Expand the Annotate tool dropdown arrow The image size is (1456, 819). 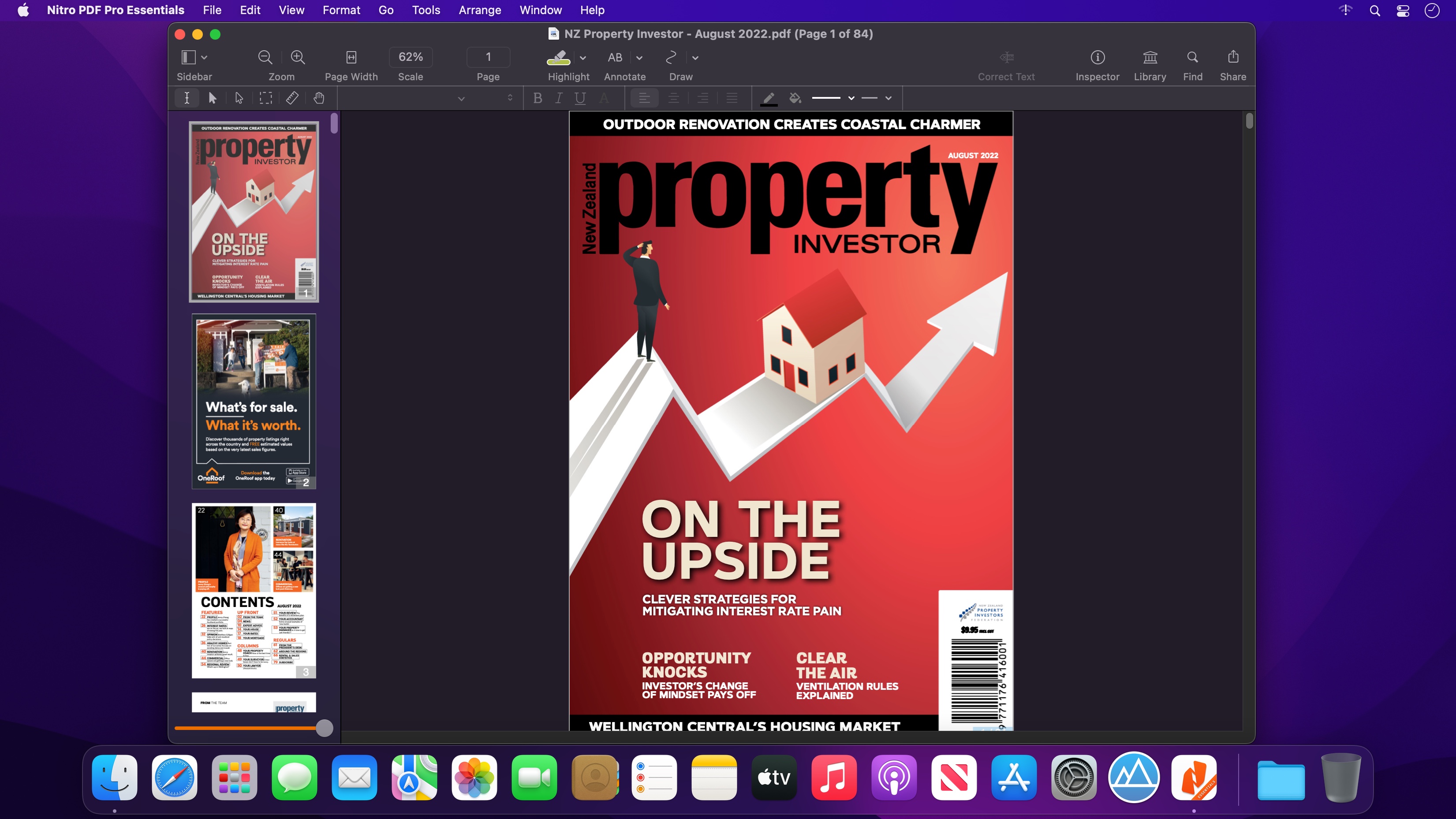point(639,58)
